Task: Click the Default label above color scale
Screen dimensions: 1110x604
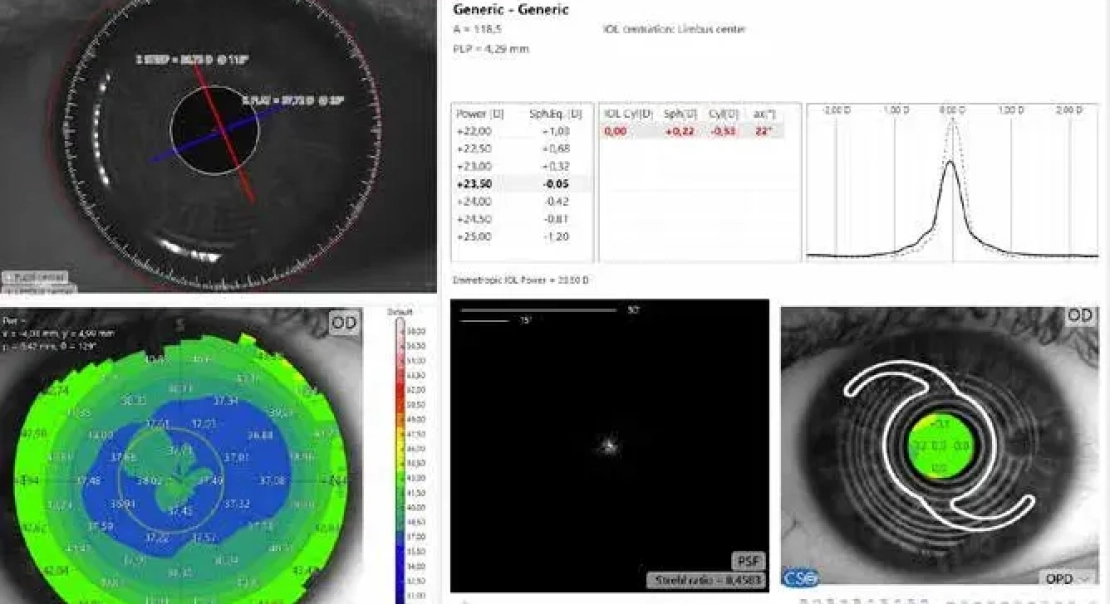Action: pyautogui.click(x=400, y=312)
